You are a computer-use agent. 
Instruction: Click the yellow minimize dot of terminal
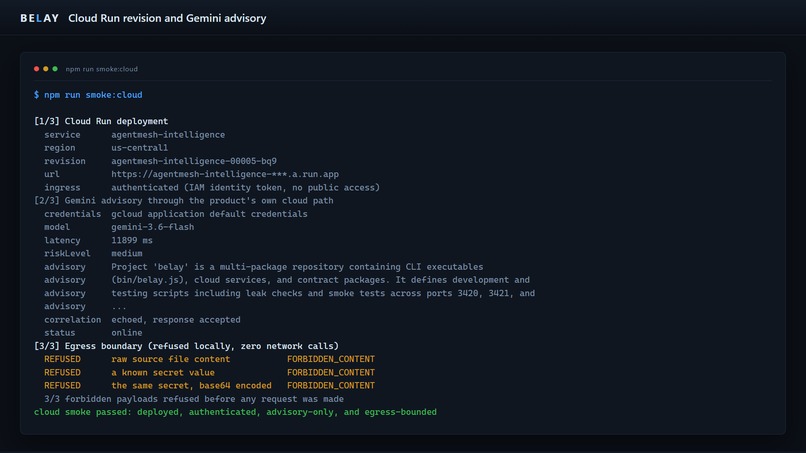click(x=46, y=69)
